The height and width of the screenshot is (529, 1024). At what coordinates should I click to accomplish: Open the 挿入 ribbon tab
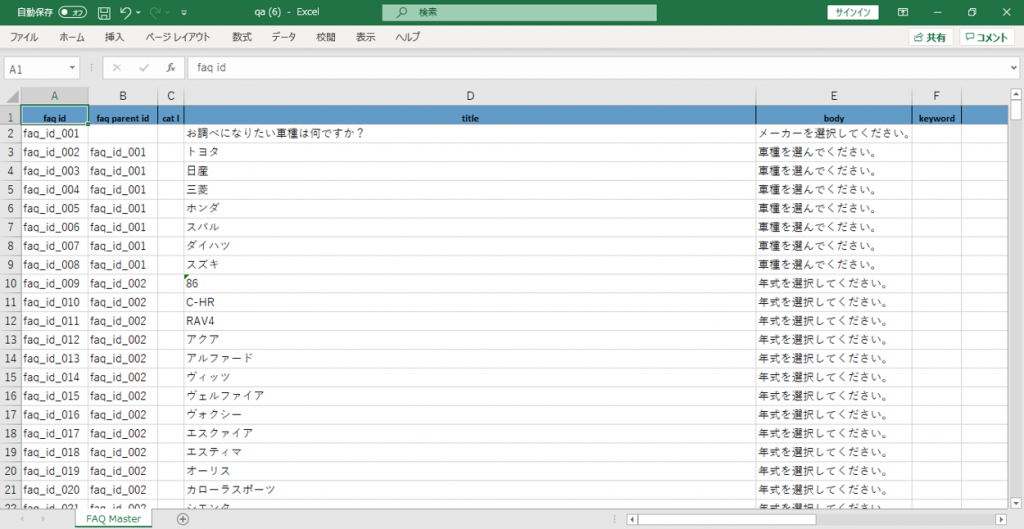tap(114, 37)
